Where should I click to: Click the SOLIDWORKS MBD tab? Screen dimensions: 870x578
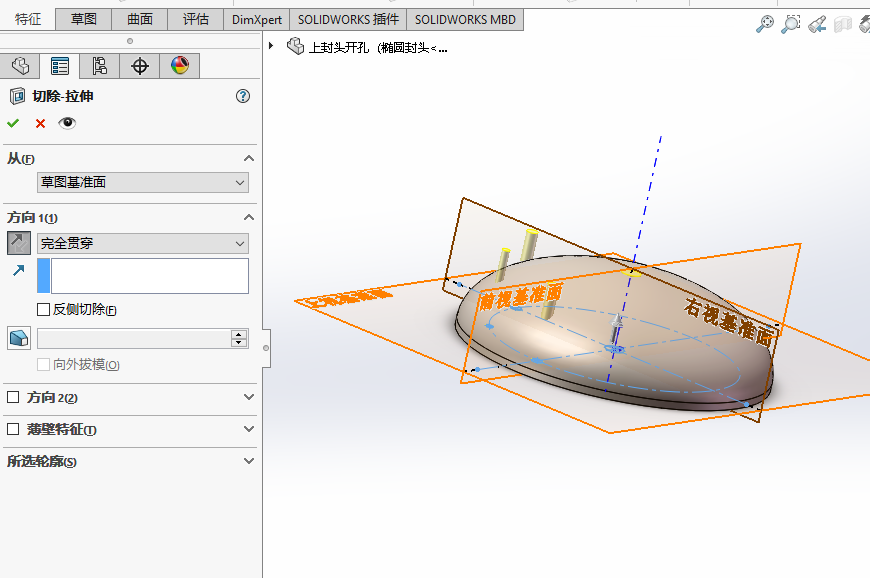(x=463, y=18)
